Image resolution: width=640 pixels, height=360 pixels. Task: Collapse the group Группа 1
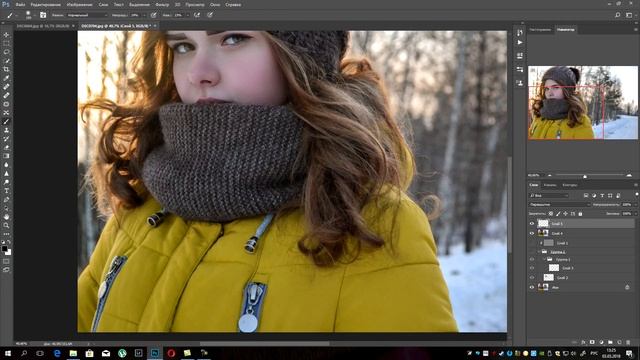(544, 259)
